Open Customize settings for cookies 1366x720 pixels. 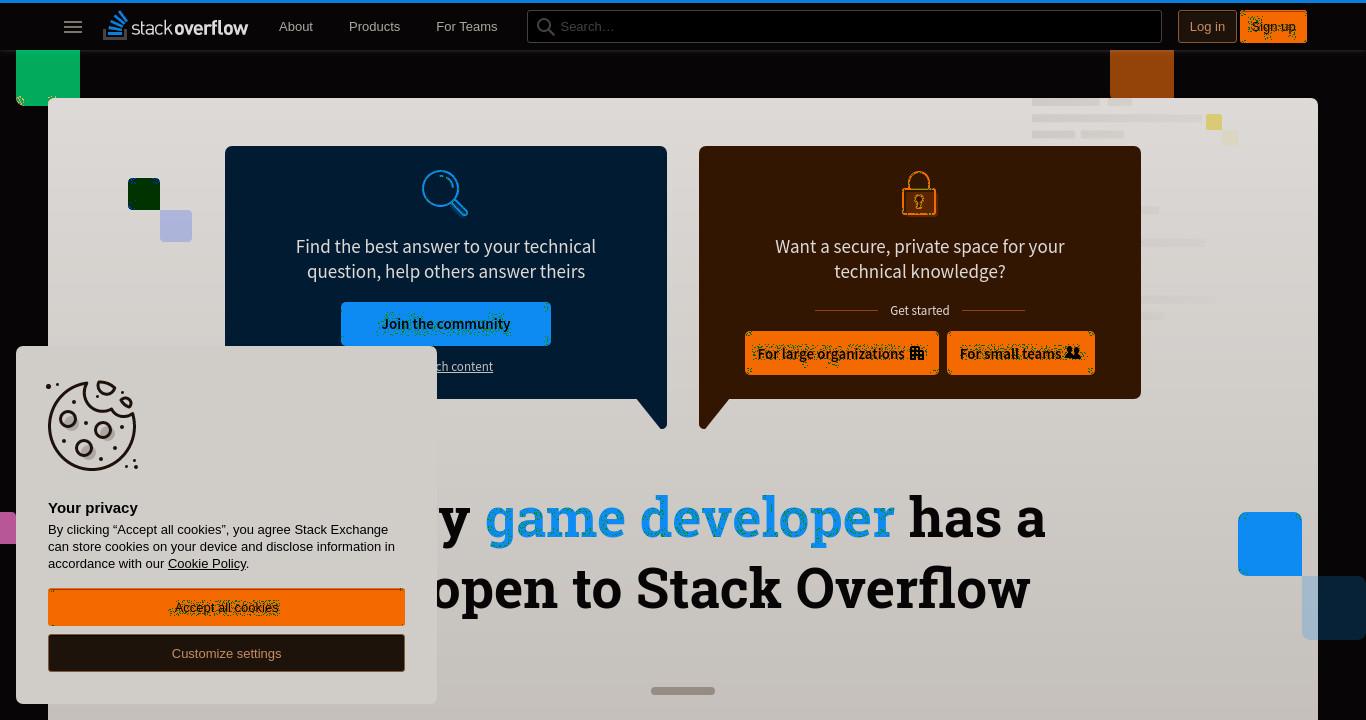pyautogui.click(x=226, y=653)
